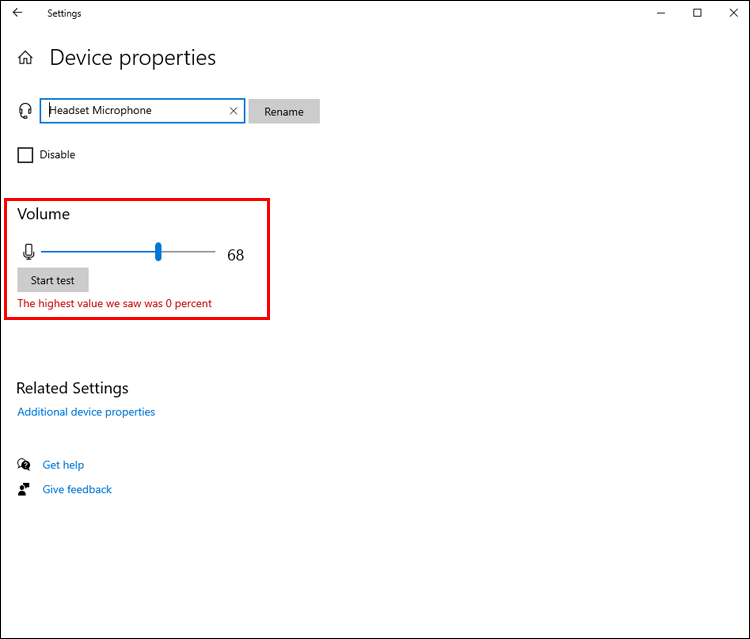Viewport: 750px width, 639px height.
Task: Click the volume slider handle
Action: [158, 252]
